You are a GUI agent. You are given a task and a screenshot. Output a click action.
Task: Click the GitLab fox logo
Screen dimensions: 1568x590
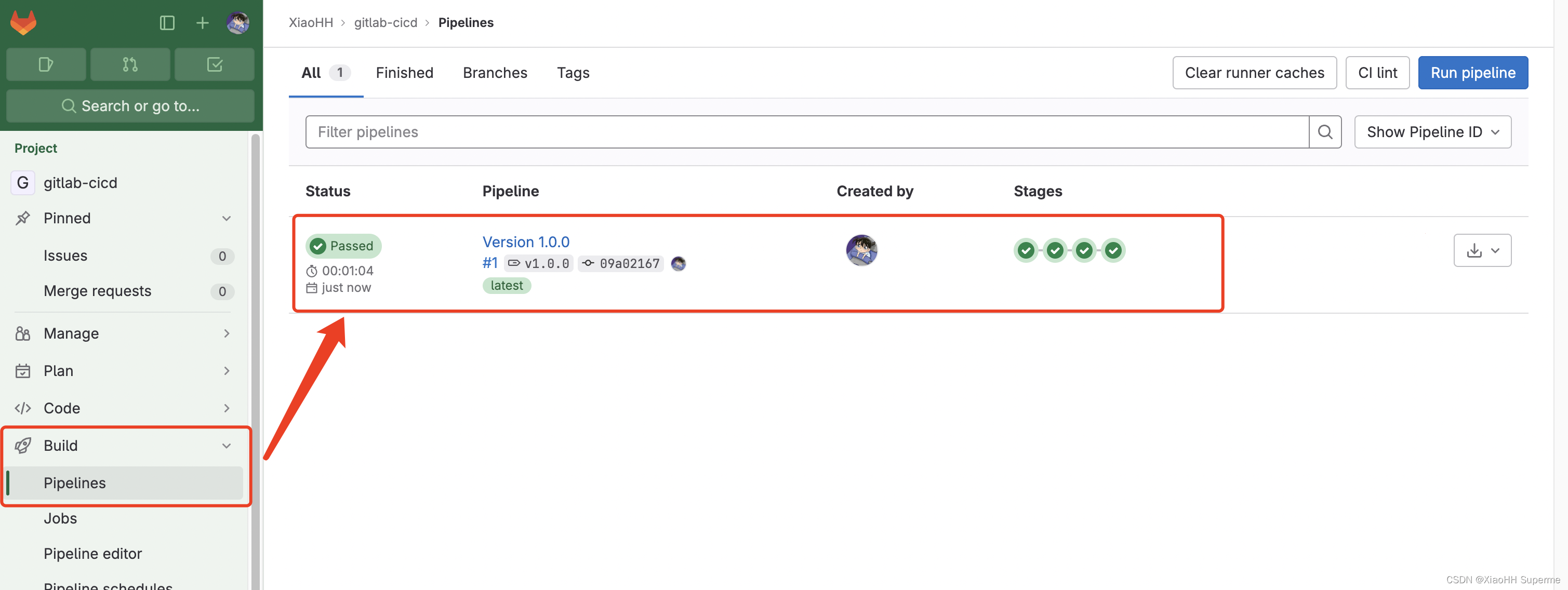pos(23,22)
